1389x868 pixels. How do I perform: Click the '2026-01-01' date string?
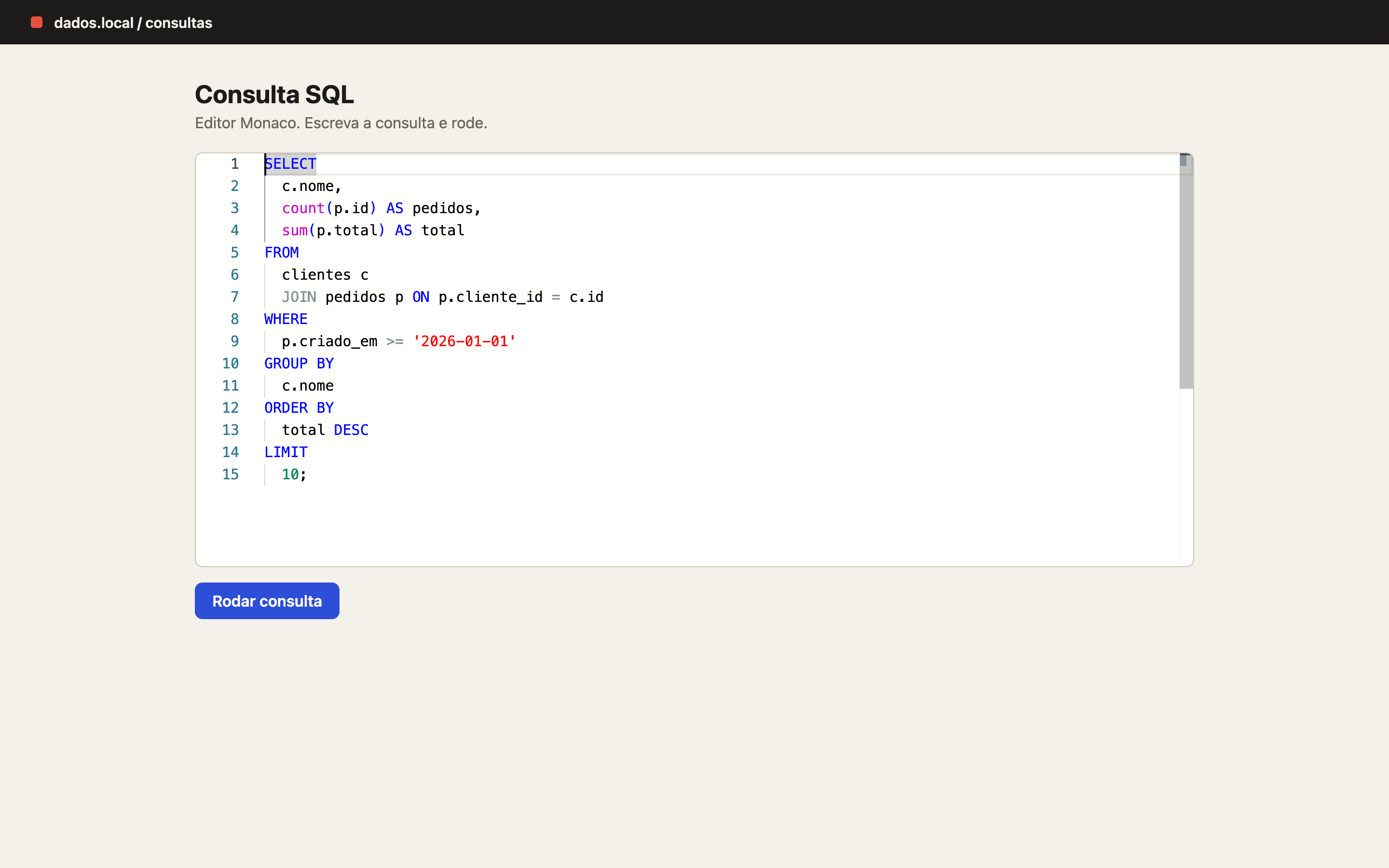click(464, 341)
